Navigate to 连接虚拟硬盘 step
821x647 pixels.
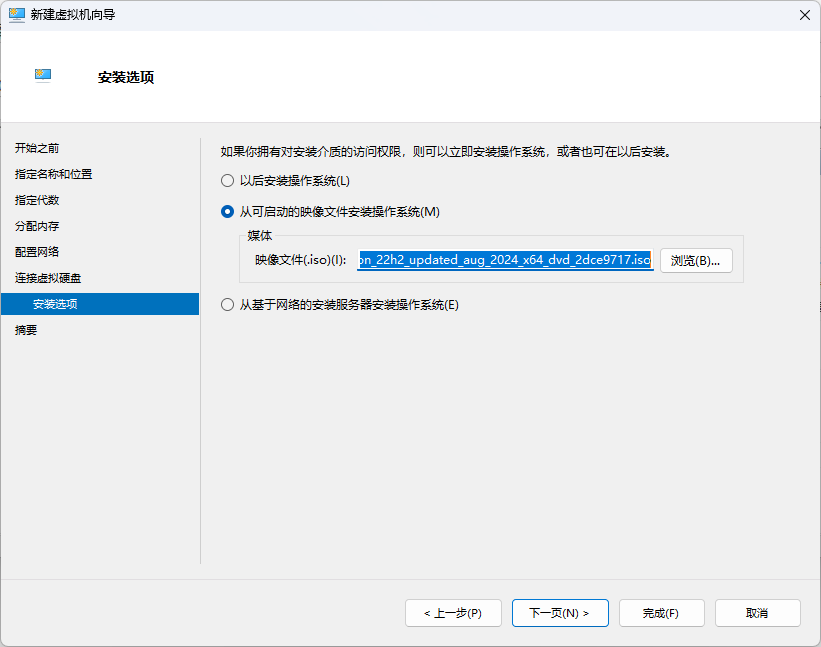48,278
